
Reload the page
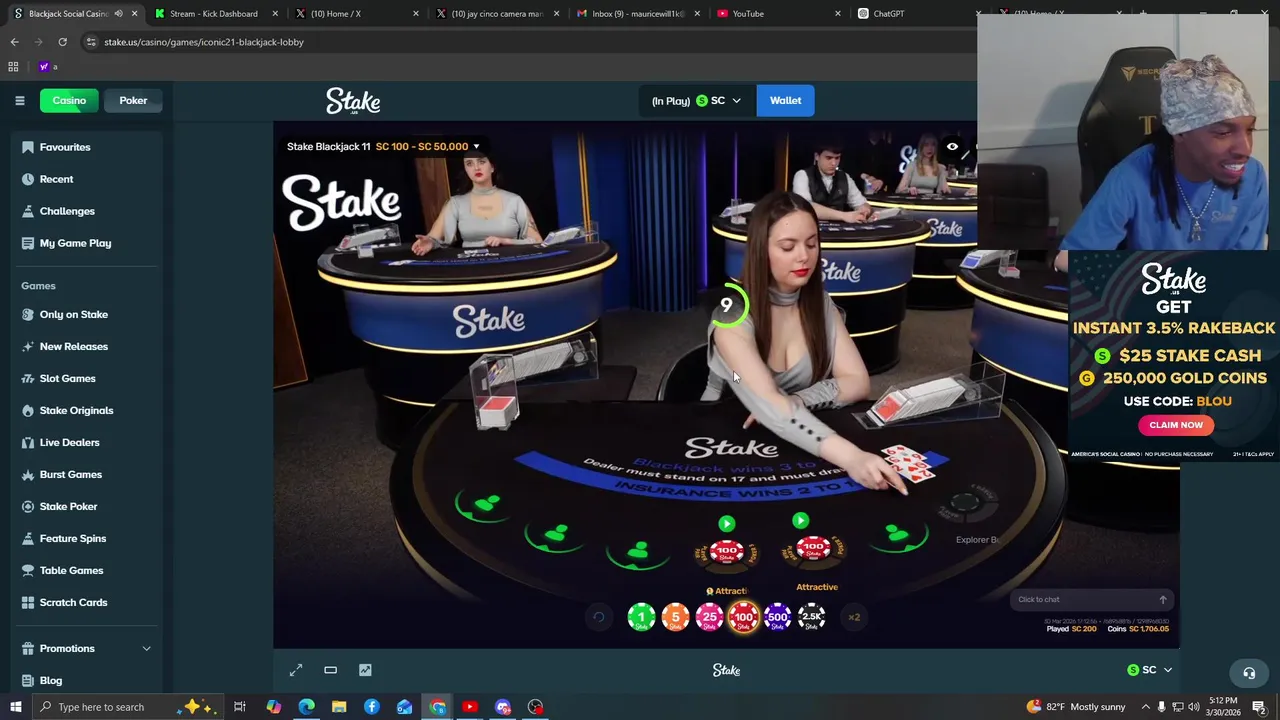(x=62, y=42)
